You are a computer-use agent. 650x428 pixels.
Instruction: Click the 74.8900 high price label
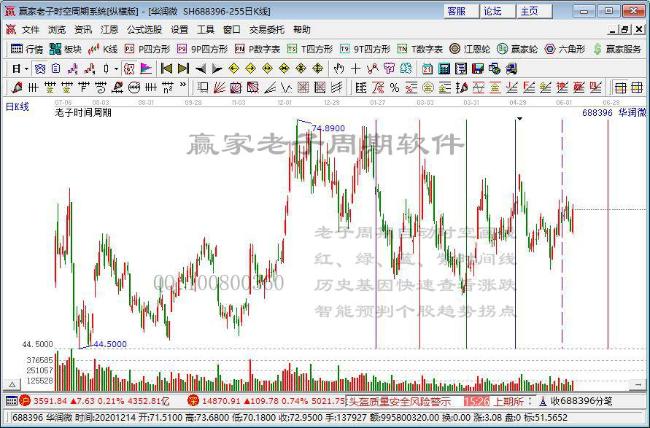tap(328, 128)
